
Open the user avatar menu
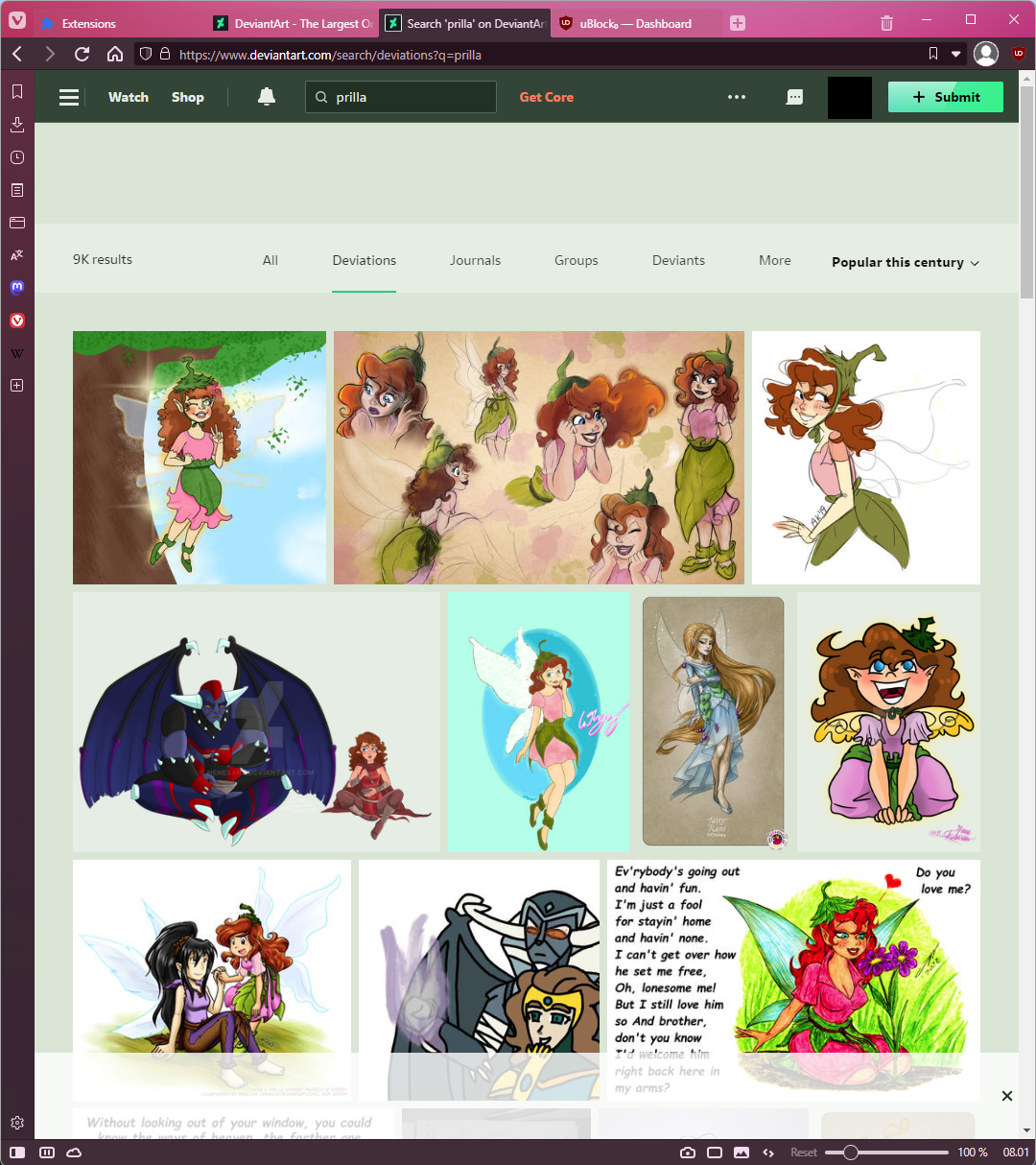(850, 98)
